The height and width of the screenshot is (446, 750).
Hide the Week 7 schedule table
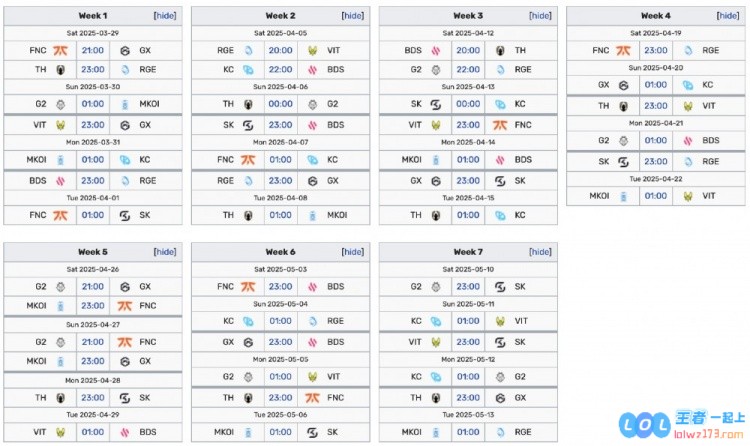(x=540, y=252)
